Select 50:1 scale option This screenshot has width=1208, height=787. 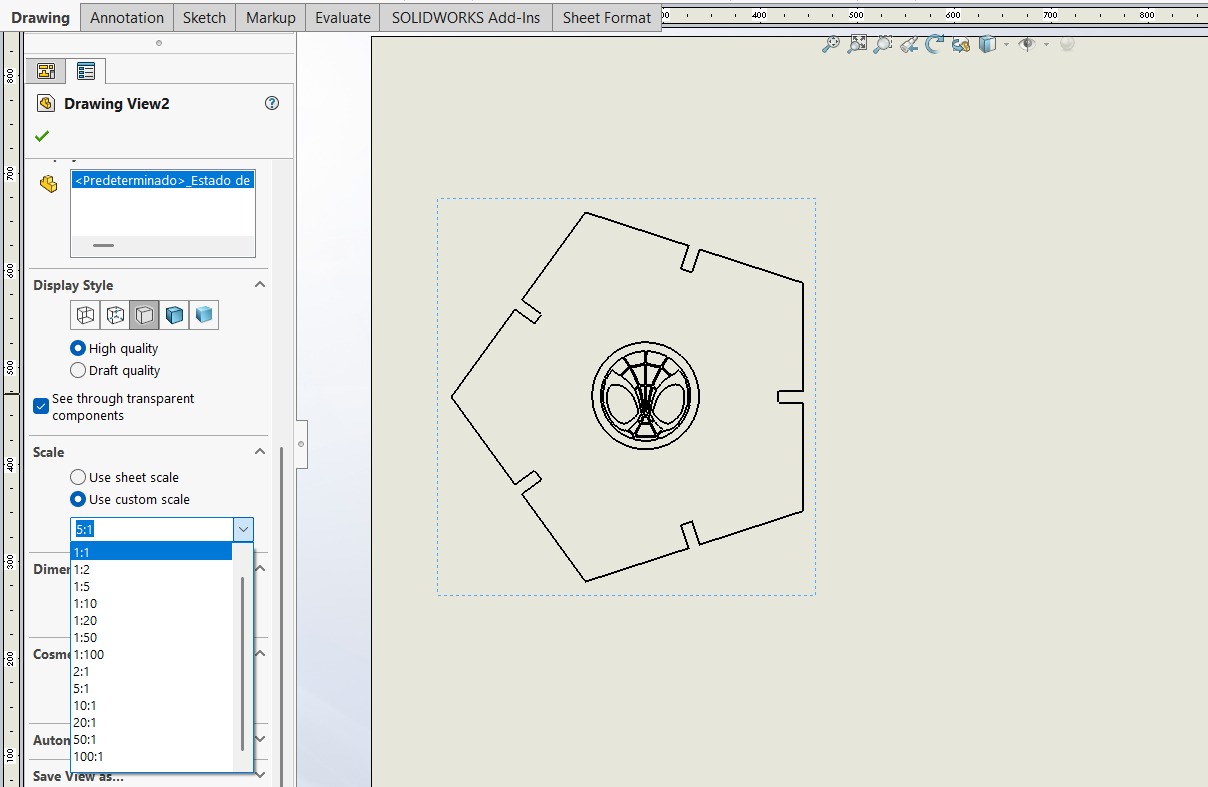point(151,739)
